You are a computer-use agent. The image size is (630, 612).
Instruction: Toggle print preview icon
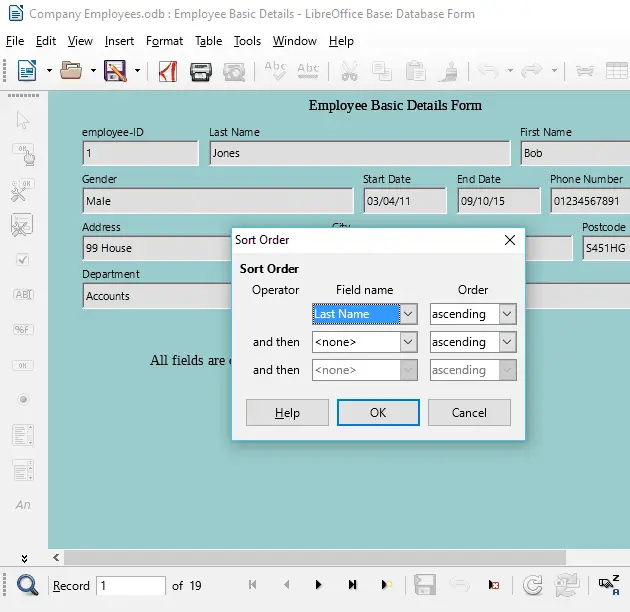[x=234, y=72]
